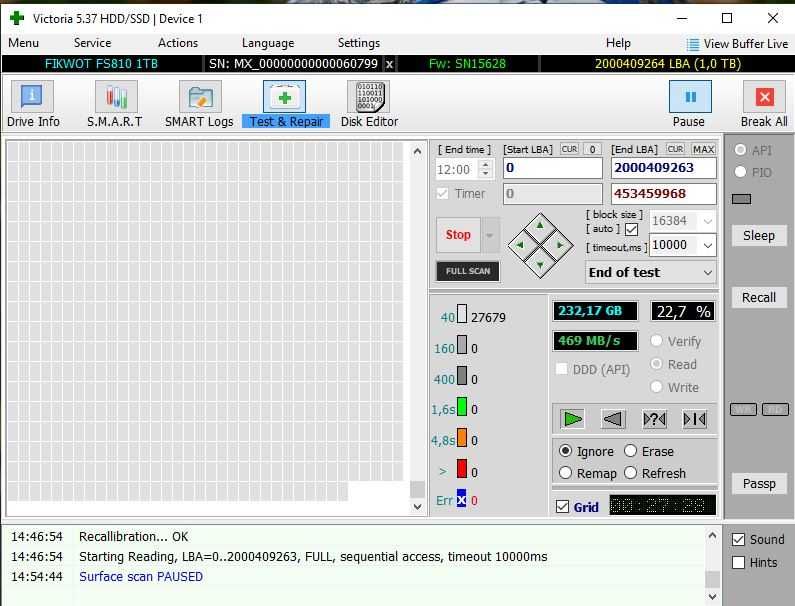Click the Start LBA input field
The image size is (795, 606).
pos(553,168)
